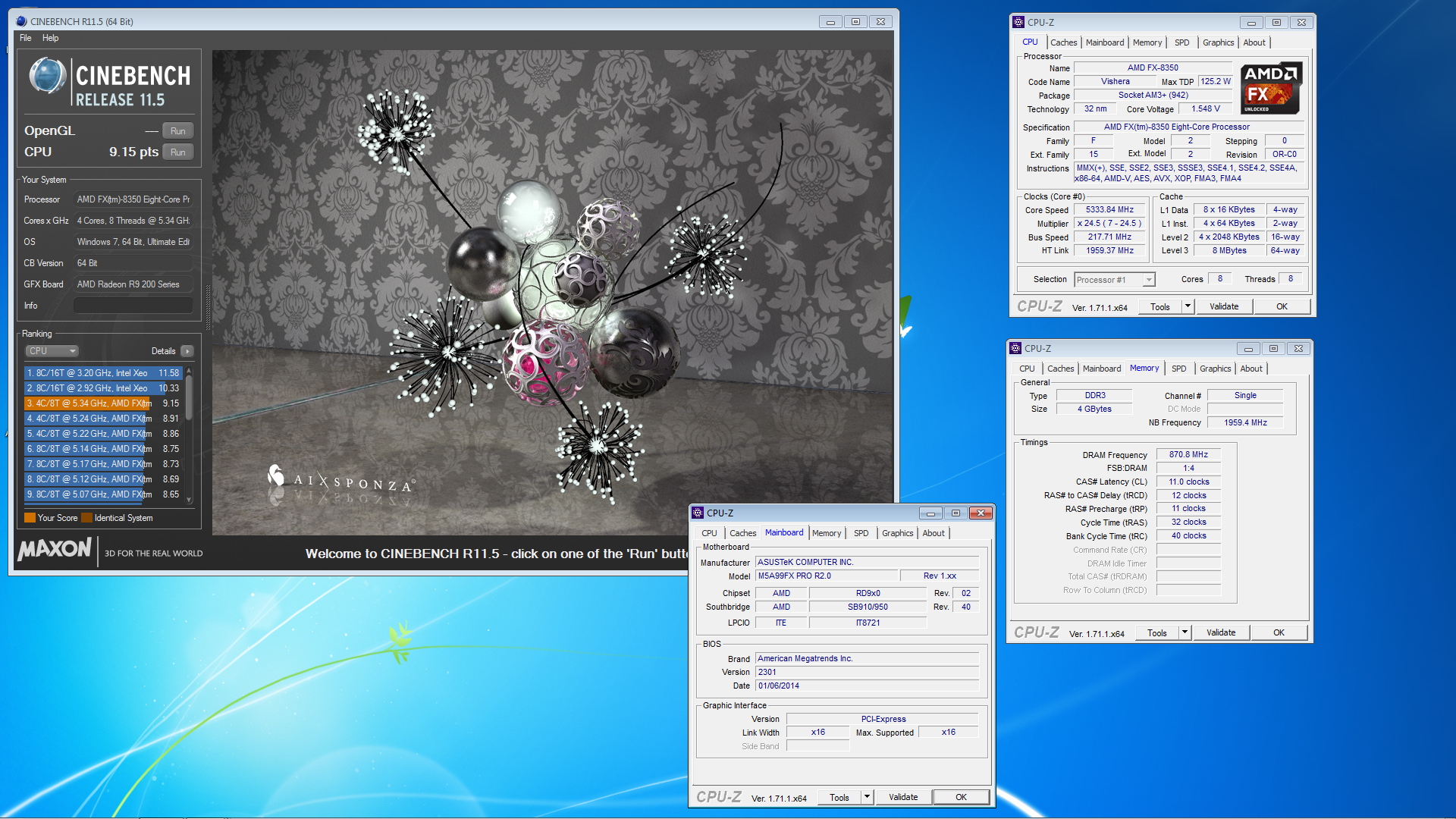The width and height of the screenshot is (1456, 819).
Task: Select CPU tab in CPU-Z Mainboard window
Action: tap(709, 533)
